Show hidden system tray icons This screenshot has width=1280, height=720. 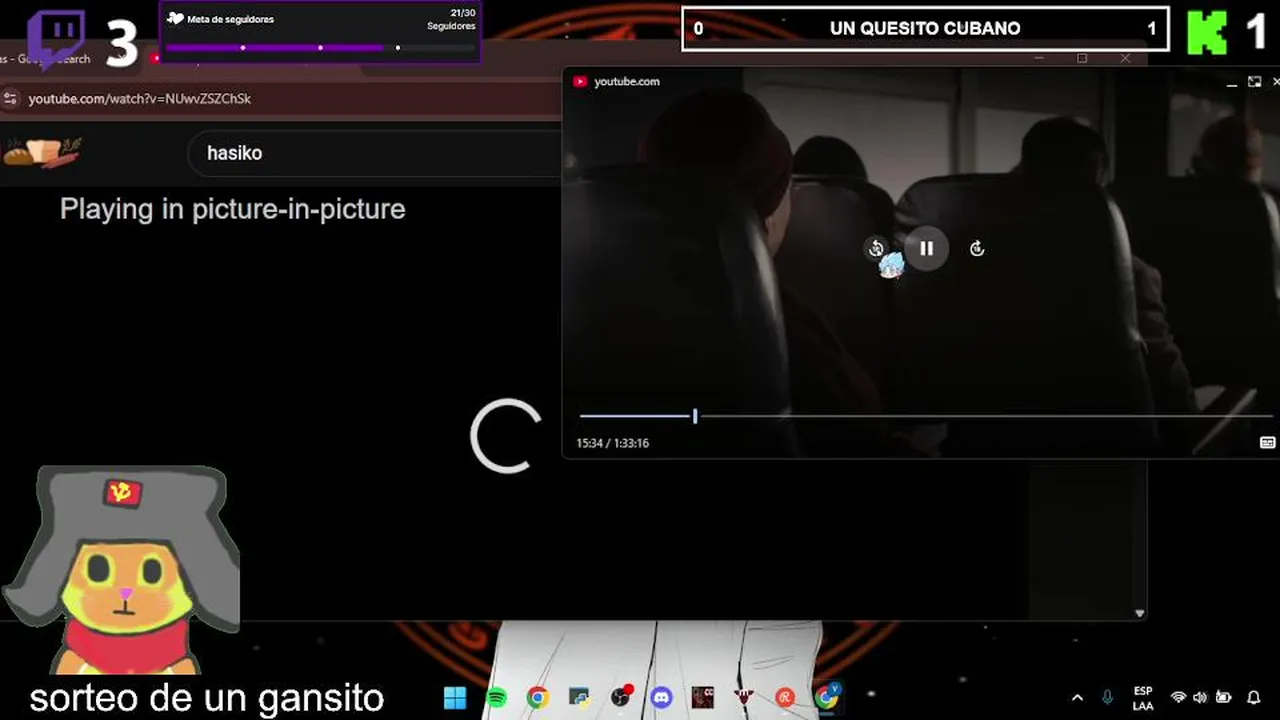[x=1077, y=698]
